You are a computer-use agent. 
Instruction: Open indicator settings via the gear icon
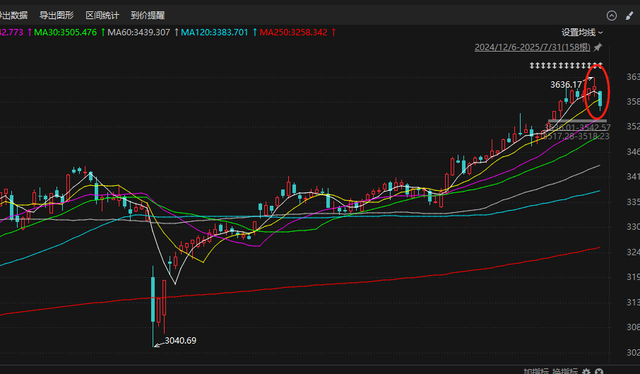(586, 371)
